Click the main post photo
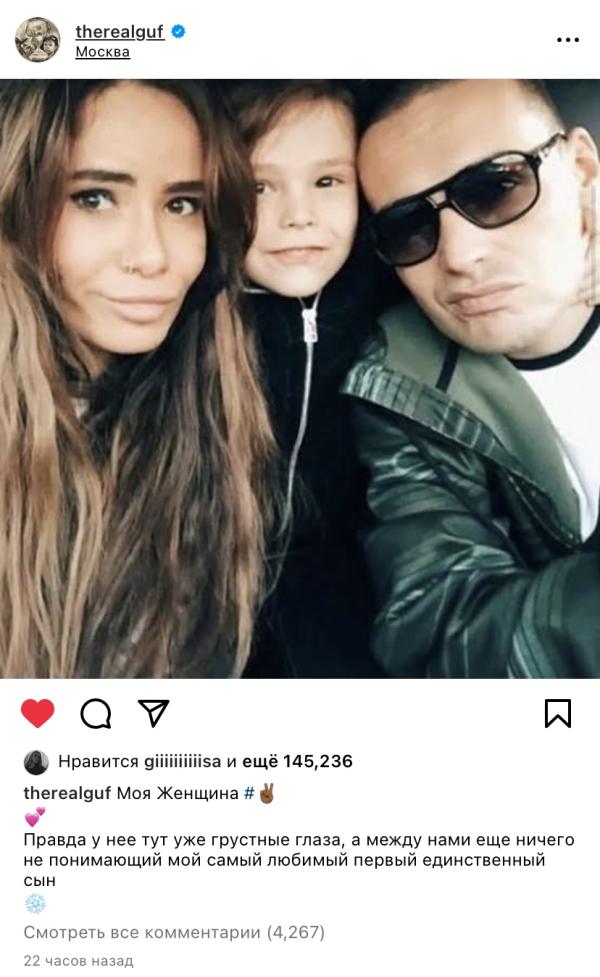 (300, 378)
